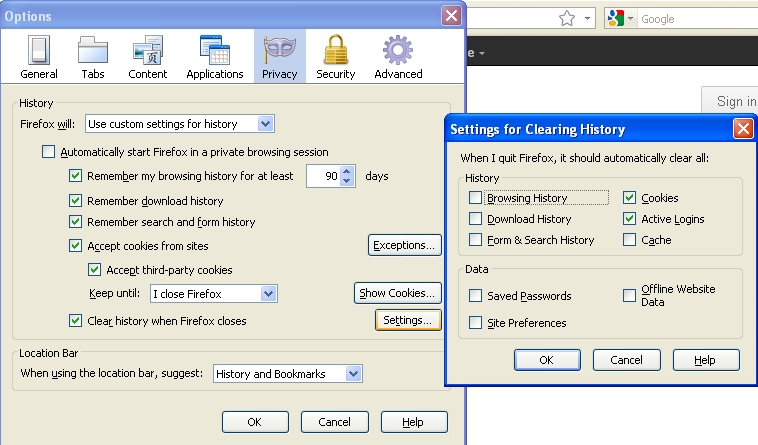Toggle Remember my browsing history checkbox
The height and width of the screenshot is (445, 758).
point(75,176)
